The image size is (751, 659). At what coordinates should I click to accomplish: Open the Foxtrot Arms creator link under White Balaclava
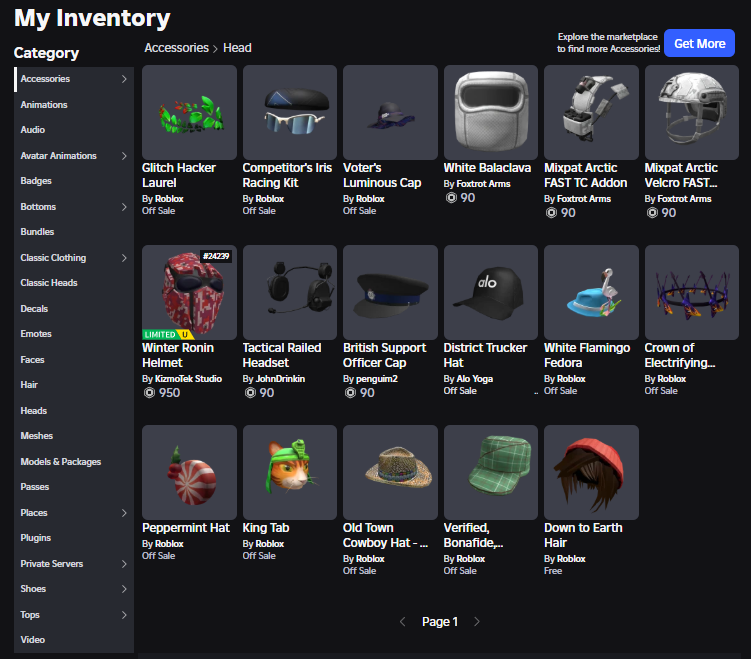point(483,184)
